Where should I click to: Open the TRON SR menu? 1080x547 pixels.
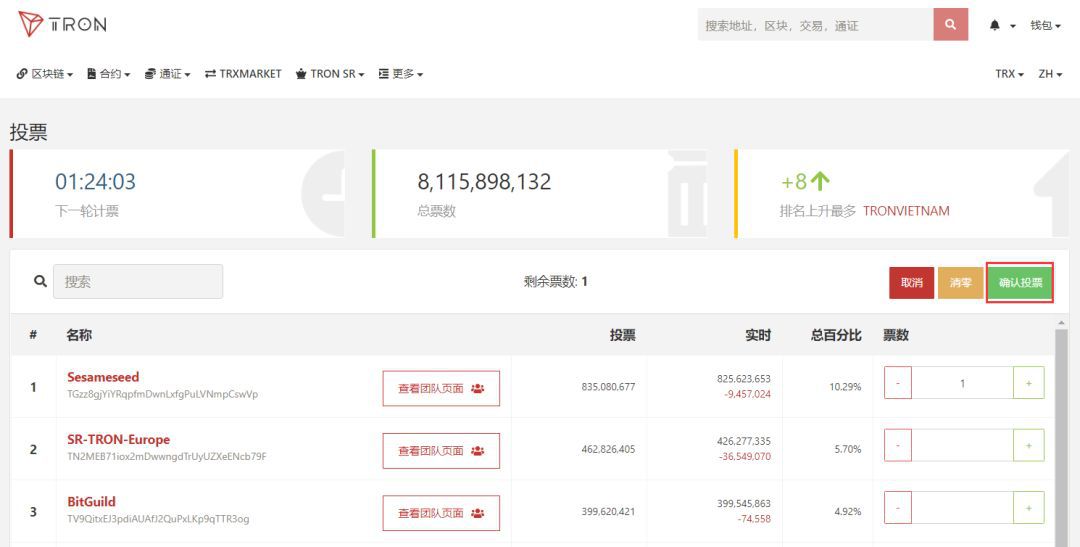coord(330,74)
